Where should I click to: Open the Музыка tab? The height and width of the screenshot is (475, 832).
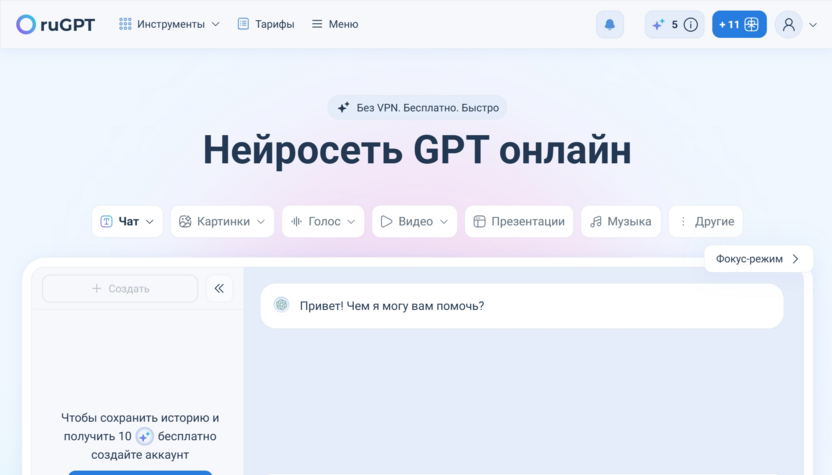tap(621, 221)
